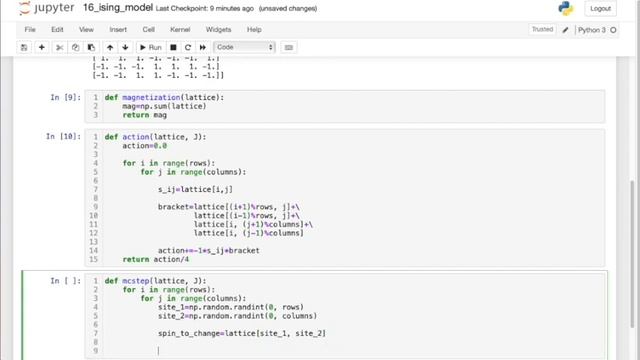
Task: Open the File menu
Action: 30,29
